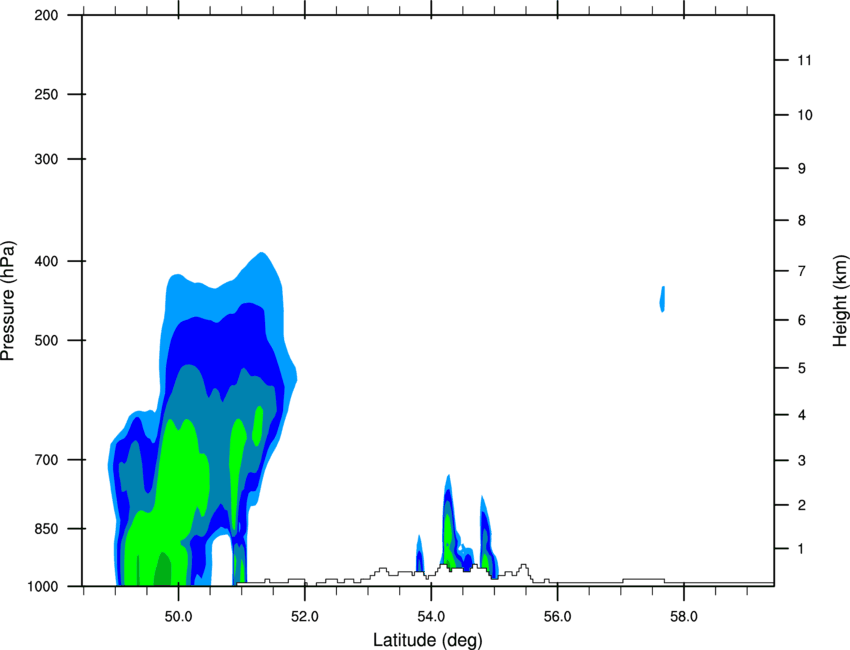Select the 1000 pressure tick label
Image resolution: width=850 pixels, height=650 pixels.
[x=42, y=586]
